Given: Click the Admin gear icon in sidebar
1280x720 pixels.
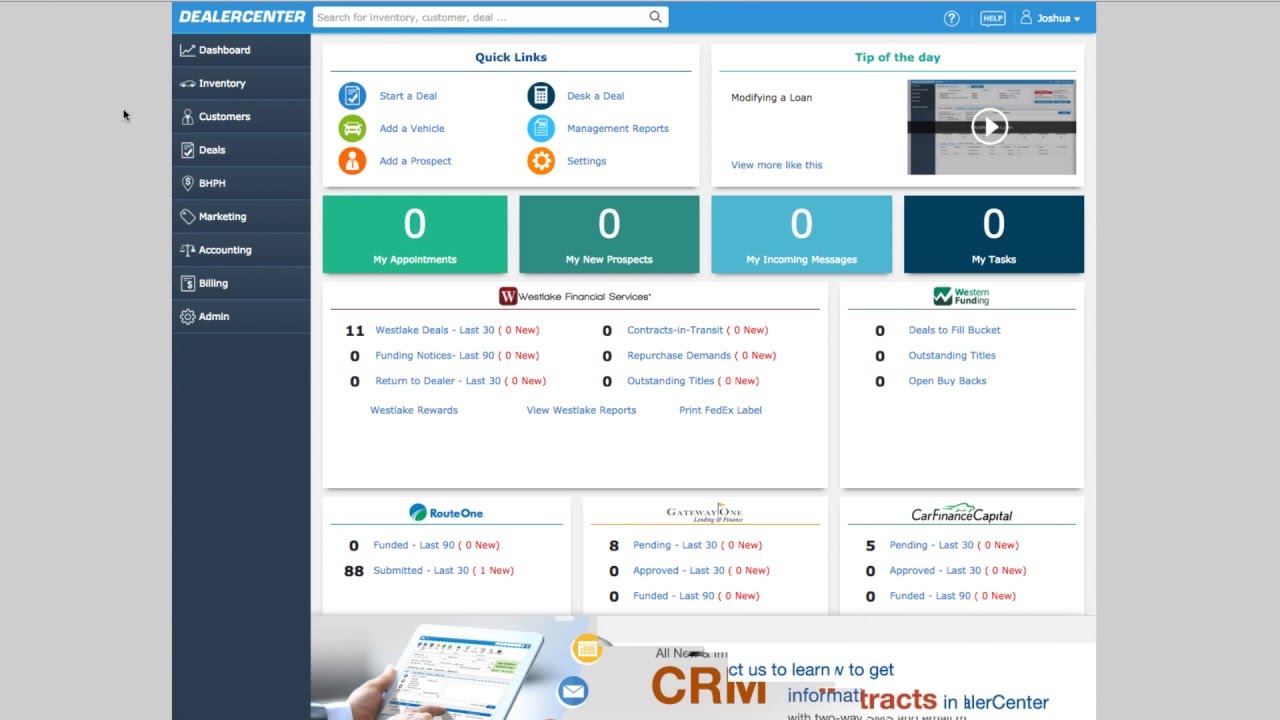Looking at the screenshot, I should tap(187, 316).
